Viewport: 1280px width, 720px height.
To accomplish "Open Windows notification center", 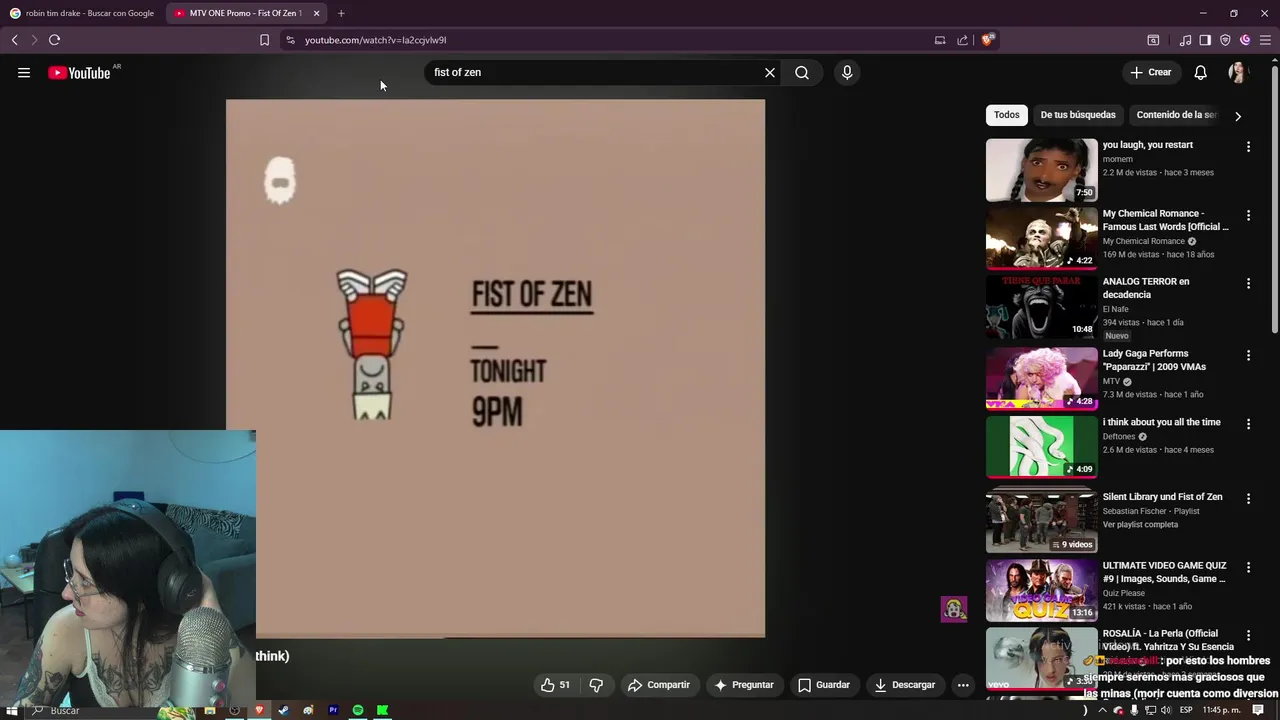I will click(x=1258, y=710).
